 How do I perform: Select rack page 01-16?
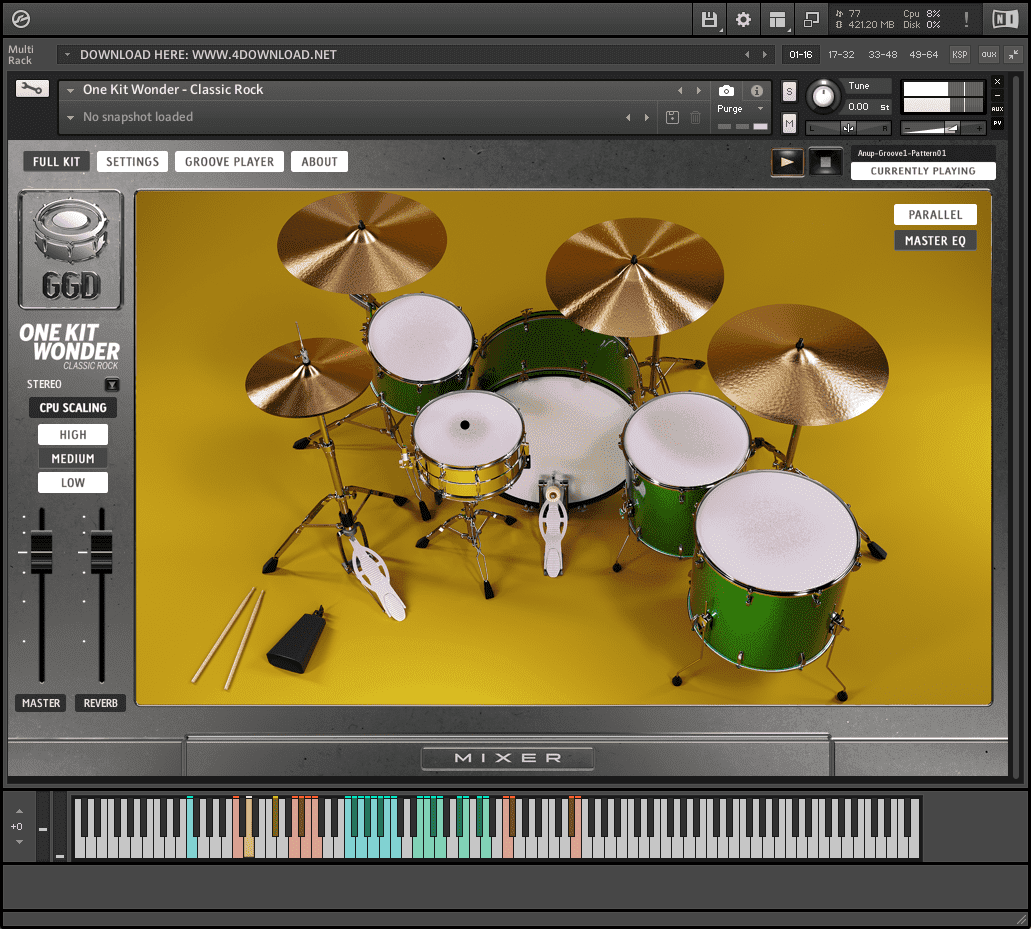click(800, 55)
